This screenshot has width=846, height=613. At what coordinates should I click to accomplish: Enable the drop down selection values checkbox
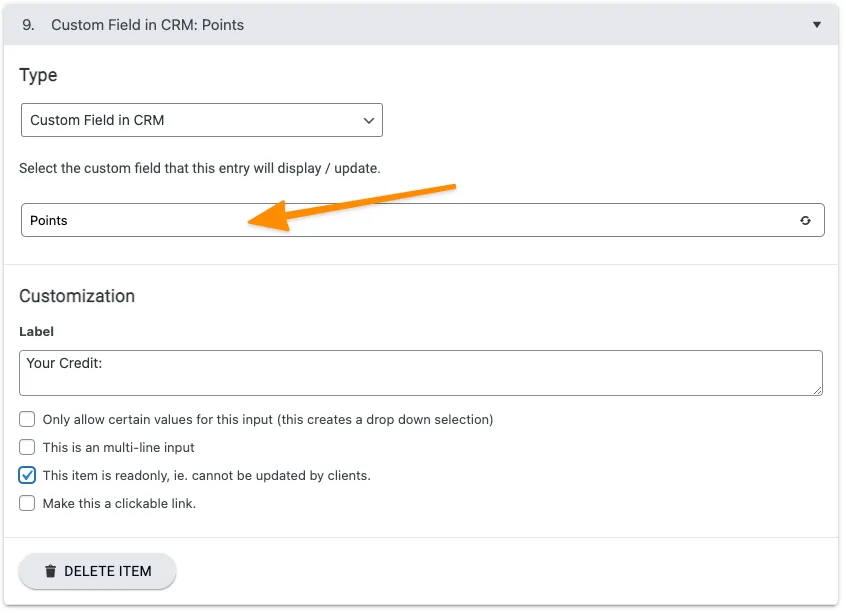pos(27,419)
